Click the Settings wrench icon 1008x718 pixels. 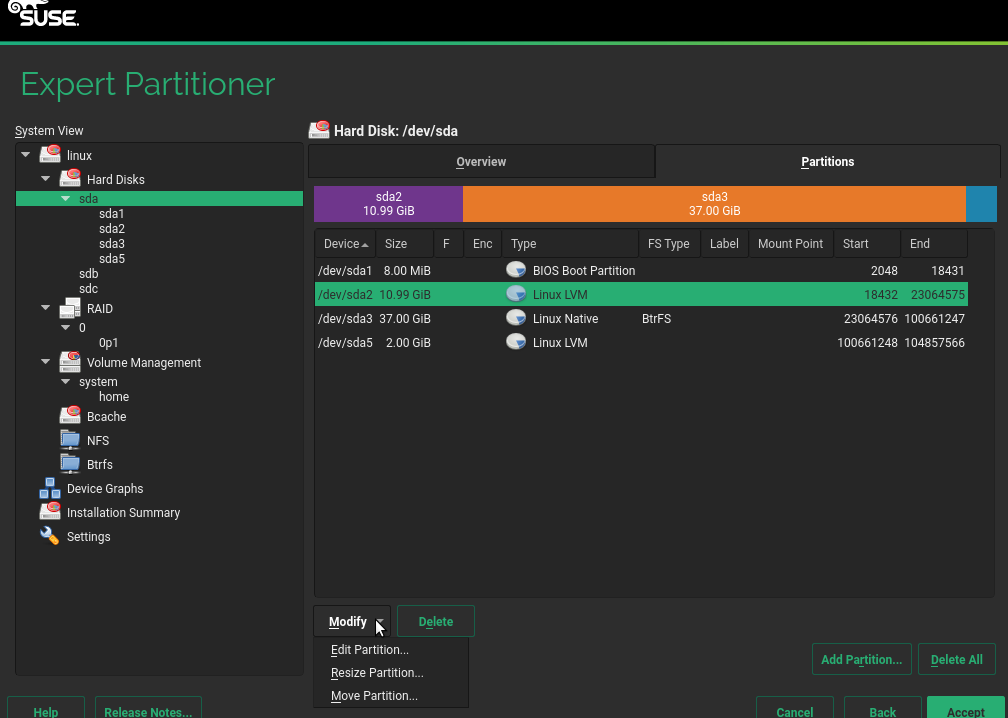coord(50,537)
